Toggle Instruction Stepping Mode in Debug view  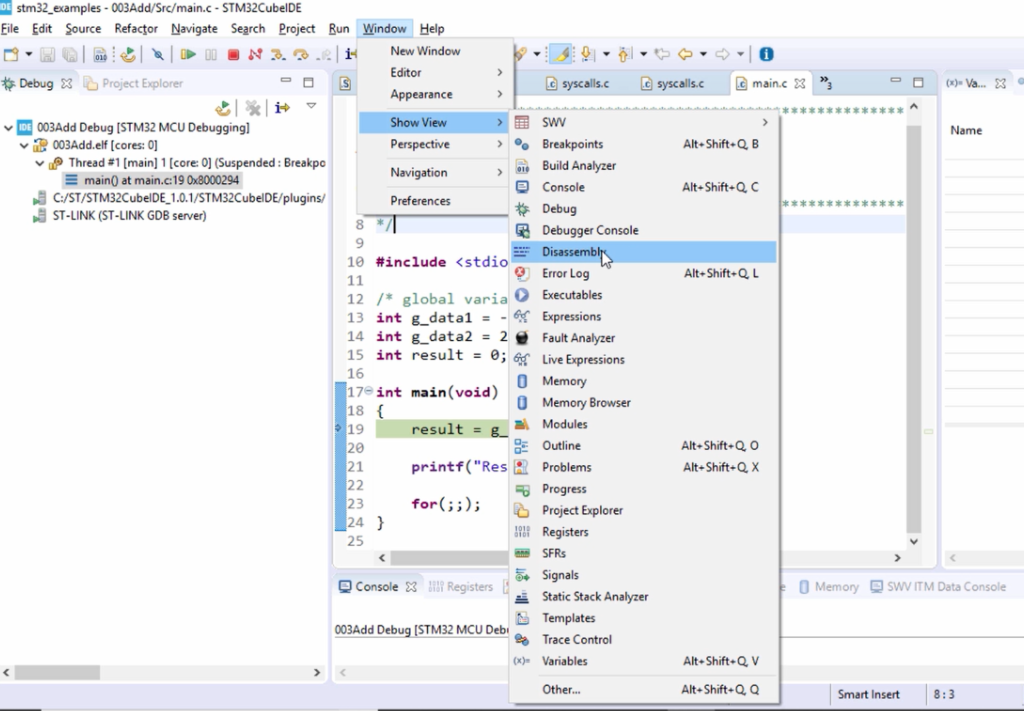pos(282,107)
